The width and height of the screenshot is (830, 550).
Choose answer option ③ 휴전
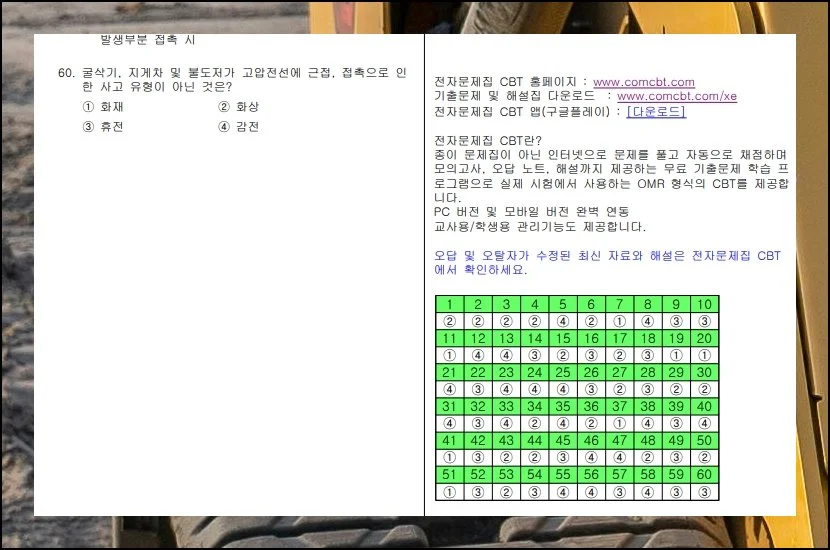click(103, 127)
